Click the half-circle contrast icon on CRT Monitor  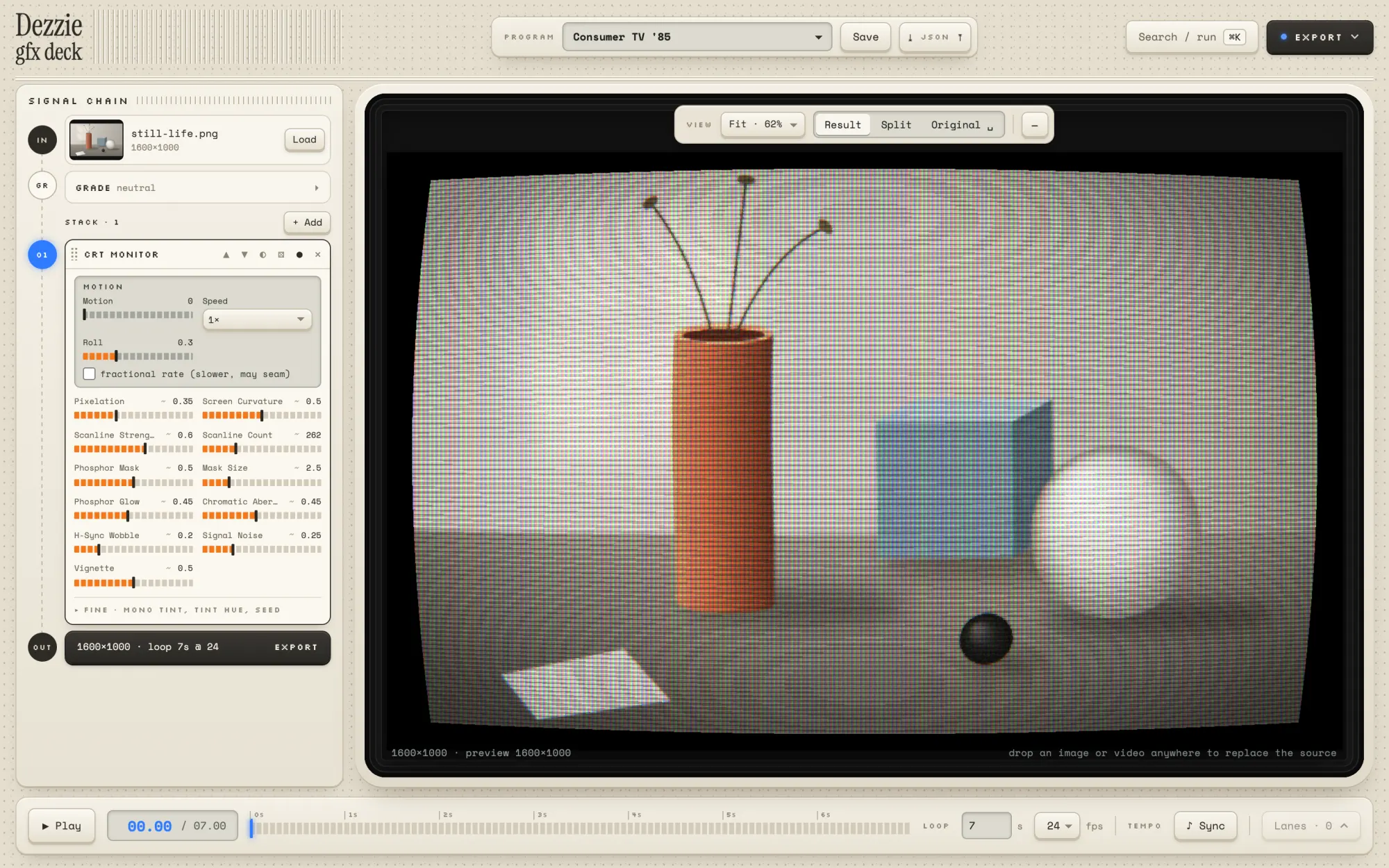click(263, 255)
